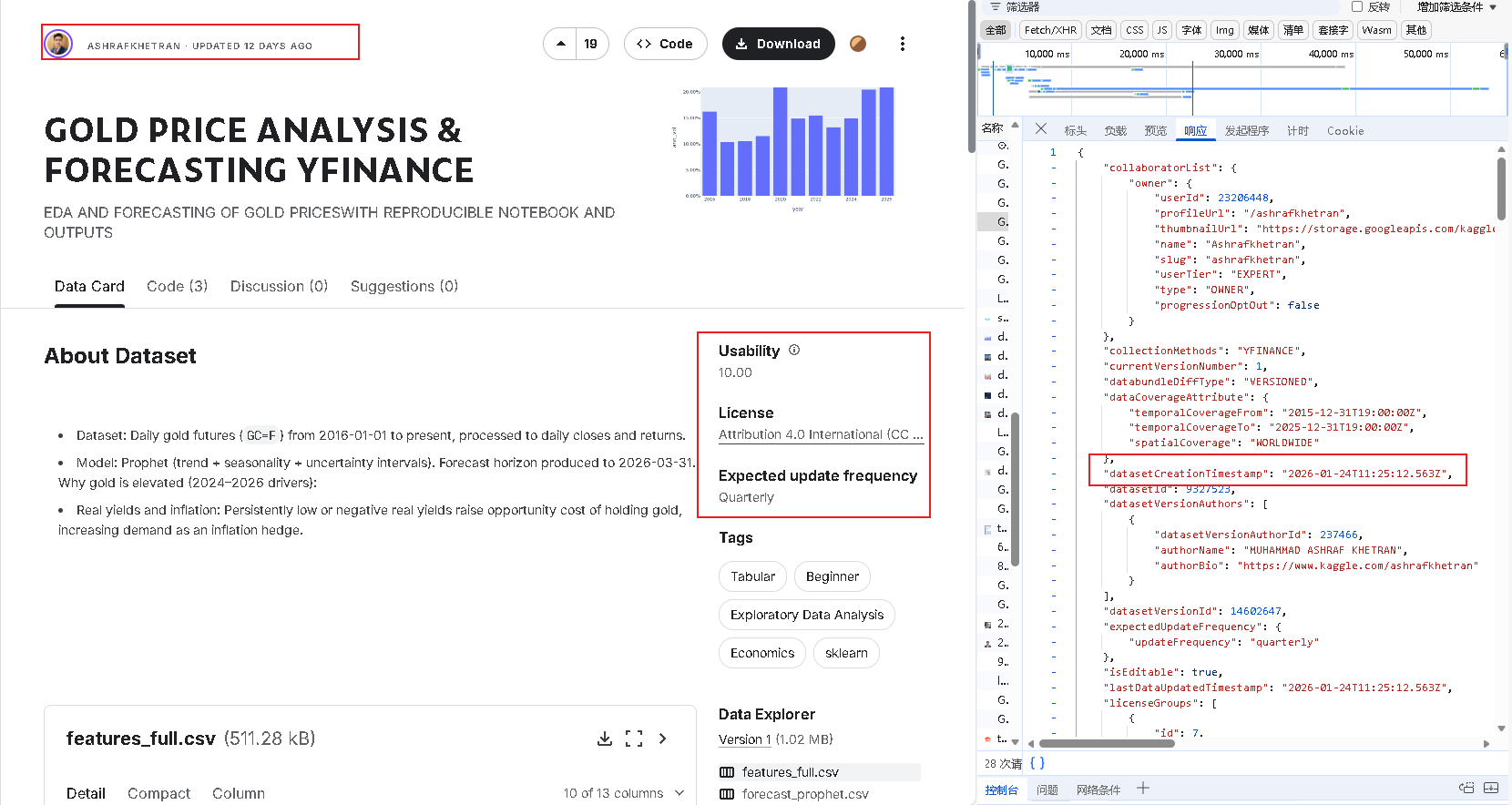
Task: Select the 全部 (All) filter chip
Action: tap(996, 30)
